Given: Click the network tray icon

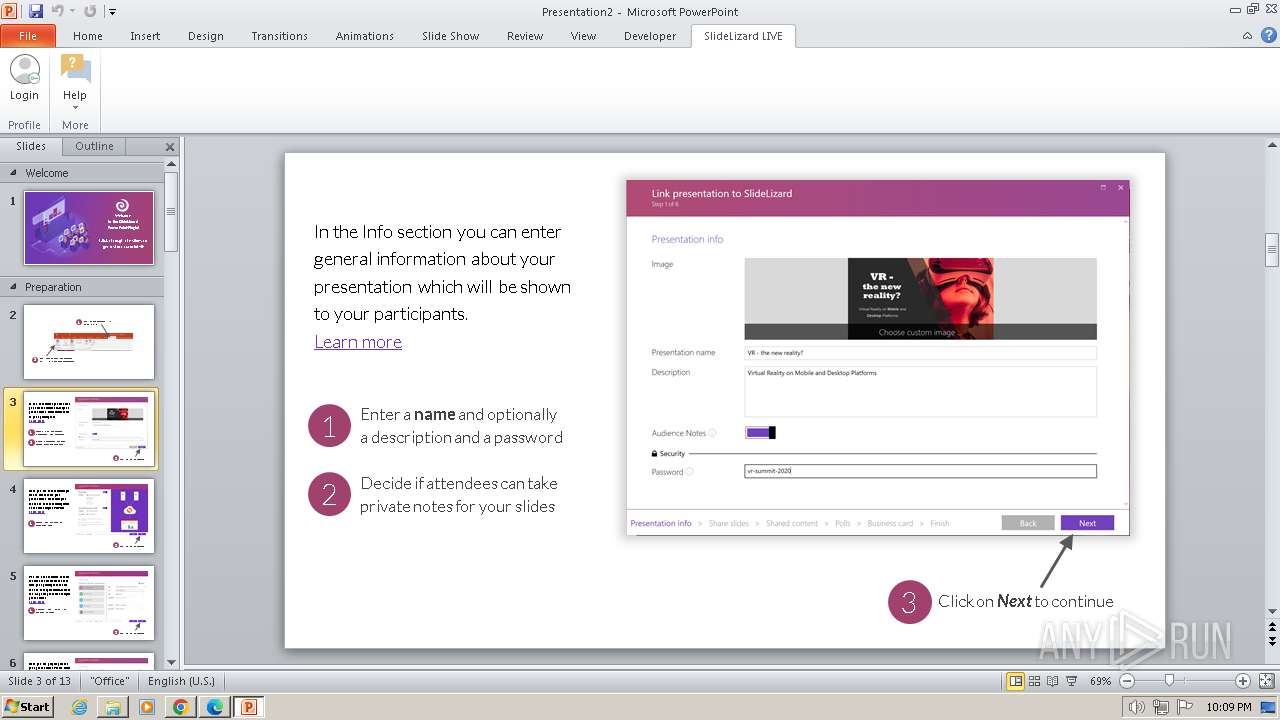Looking at the screenshot, I should pos(1161,708).
